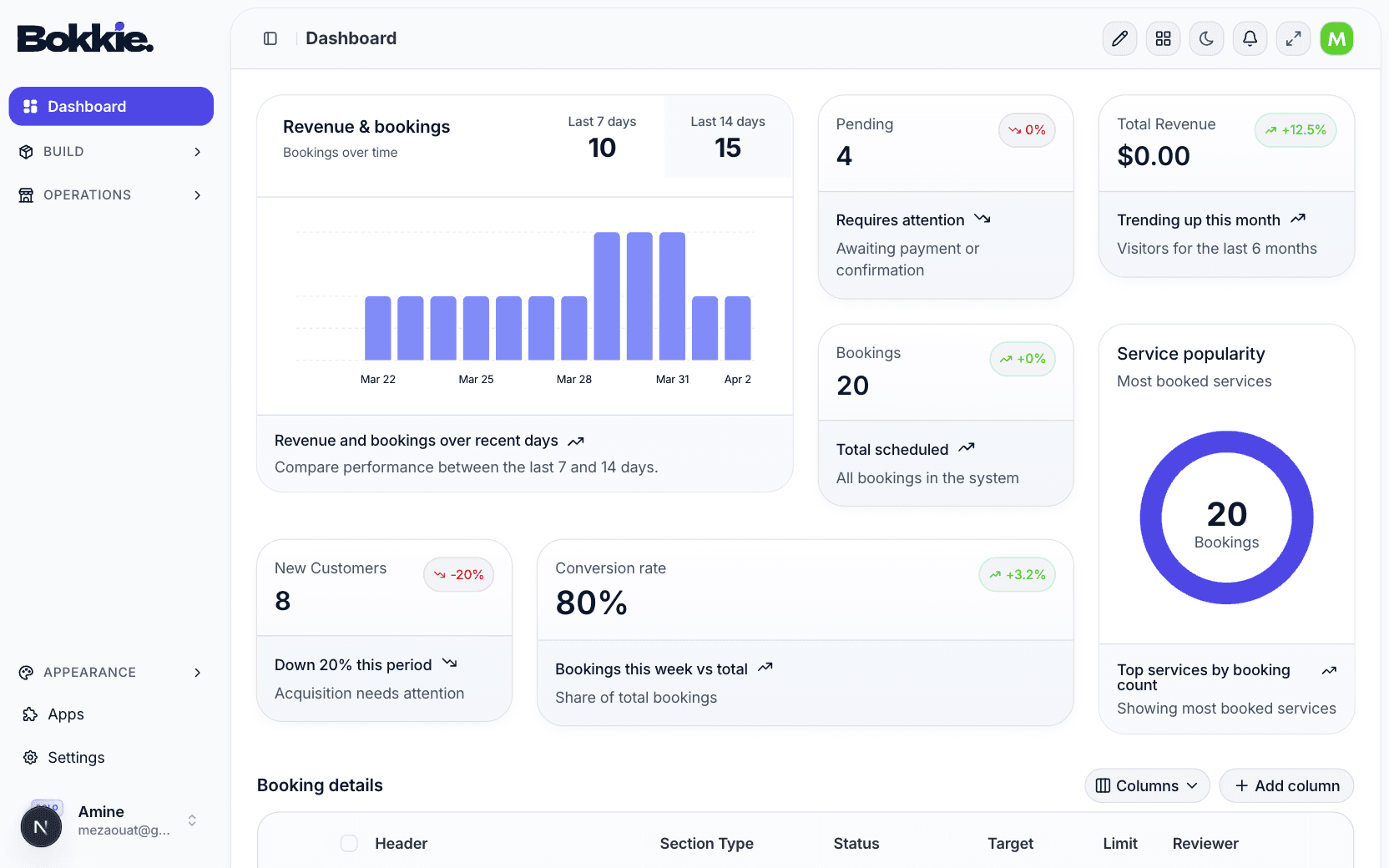Expand the BUILD section
Image resolution: width=1389 pixels, height=868 pixels.
point(111,151)
